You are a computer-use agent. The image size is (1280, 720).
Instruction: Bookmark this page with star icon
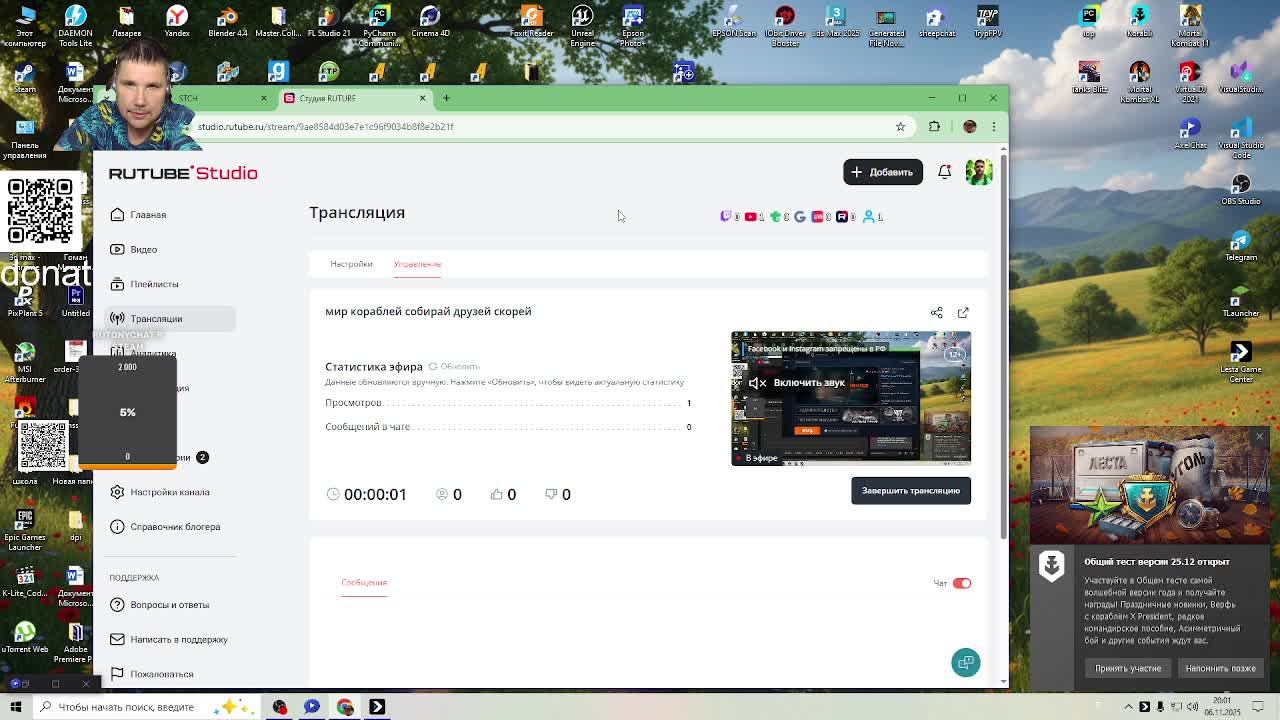pos(900,127)
